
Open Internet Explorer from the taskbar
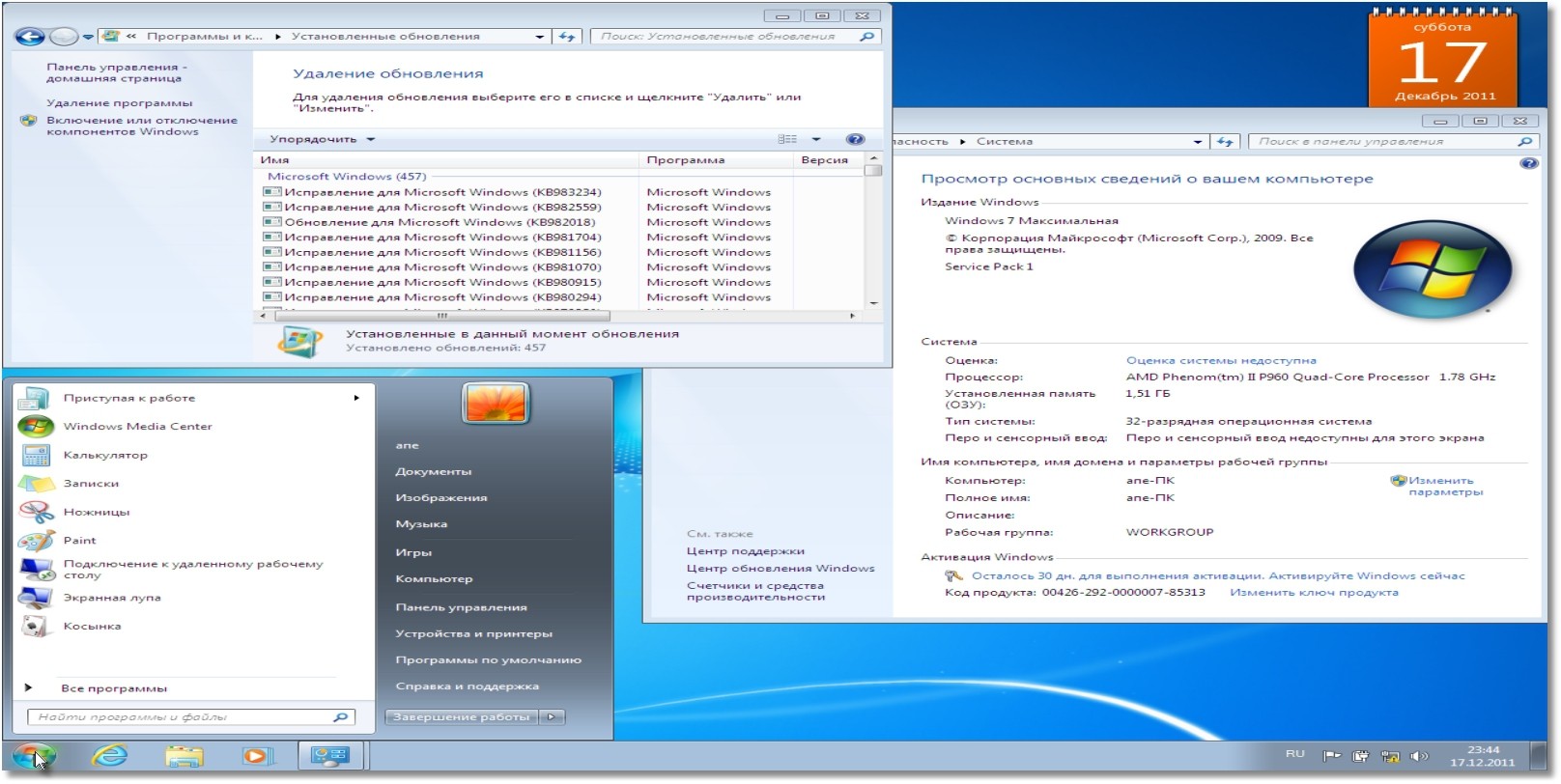[x=110, y=756]
